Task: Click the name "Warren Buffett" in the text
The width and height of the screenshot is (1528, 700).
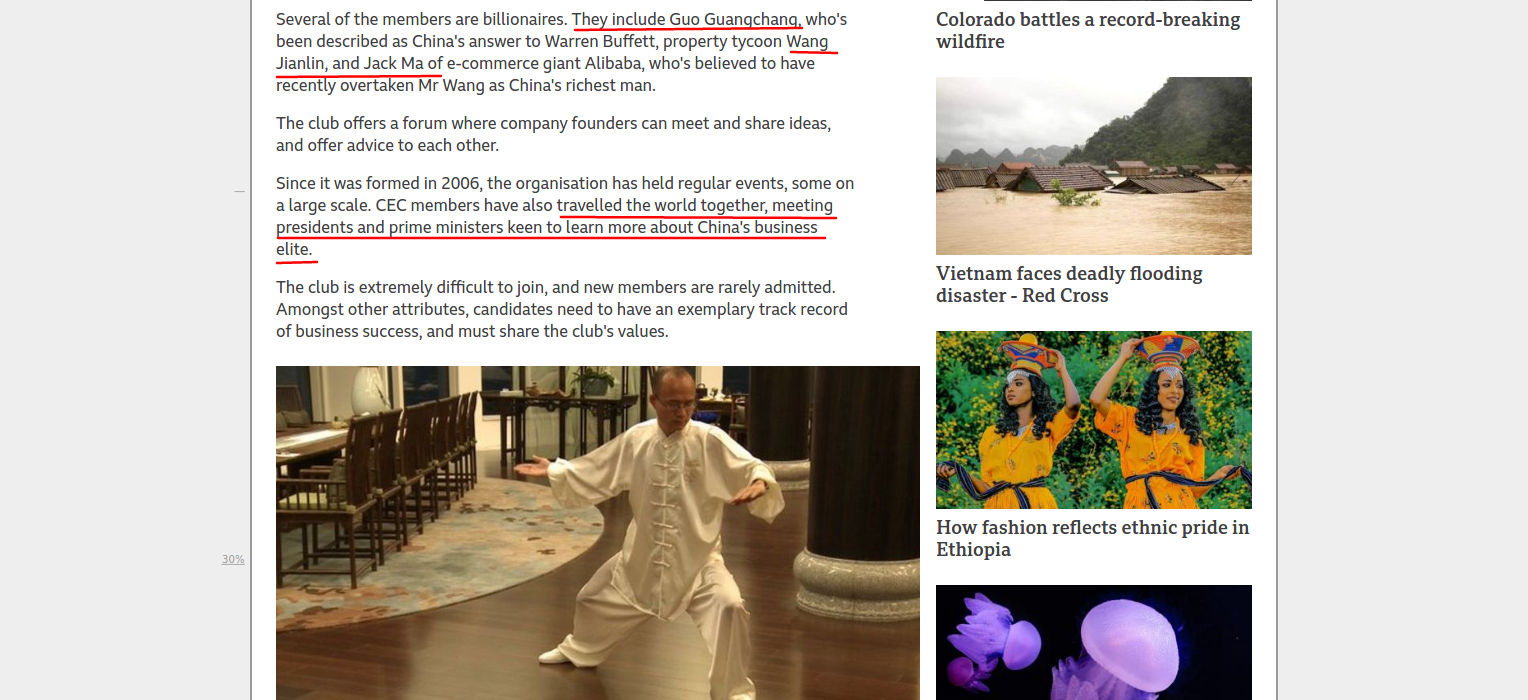Action: click(x=598, y=41)
